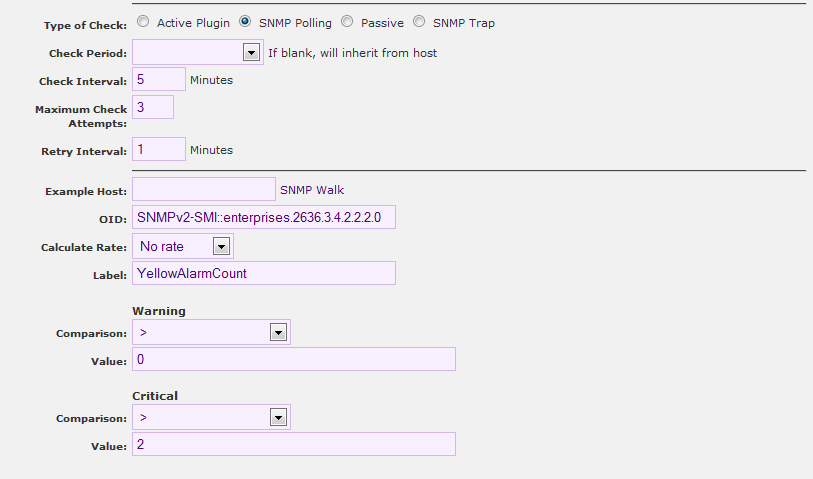
Task: Select the Active Plugin radio button
Action: [143, 22]
